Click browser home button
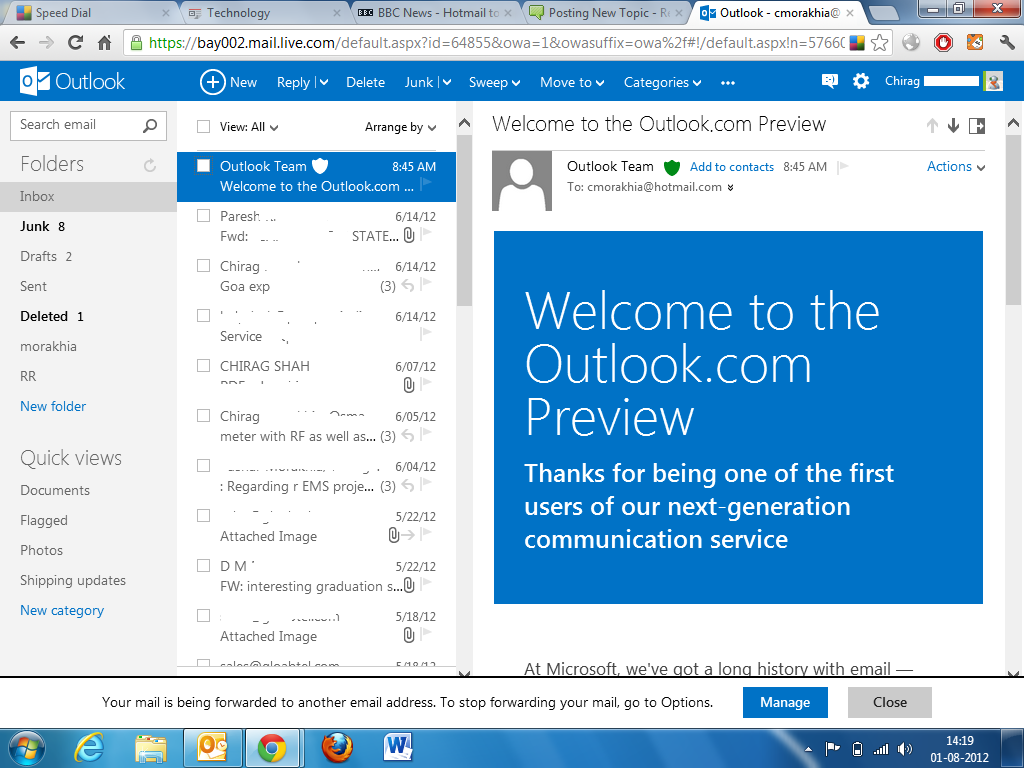This screenshot has width=1024, height=768. click(104, 43)
